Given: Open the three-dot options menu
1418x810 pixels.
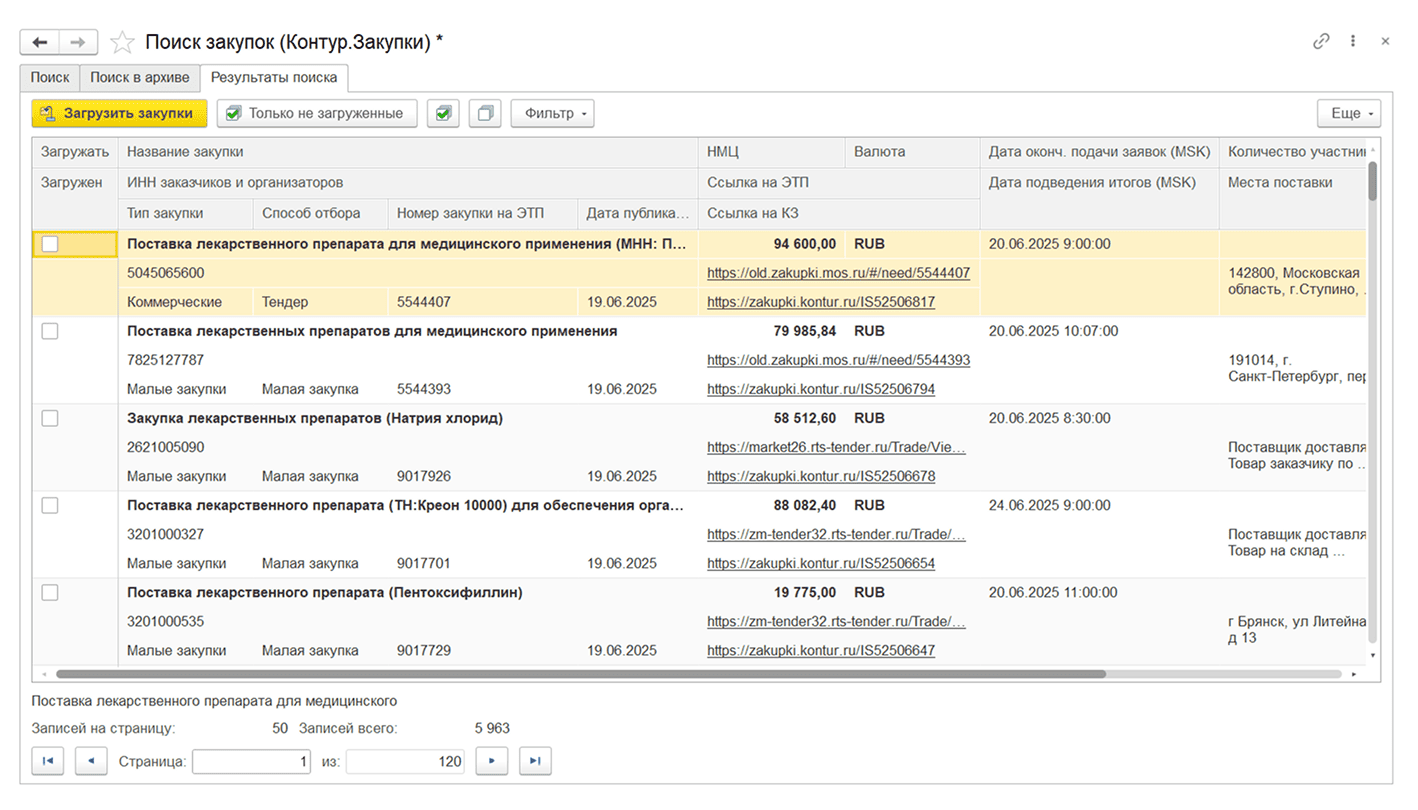Looking at the screenshot, I should [x=1353, y=42].
